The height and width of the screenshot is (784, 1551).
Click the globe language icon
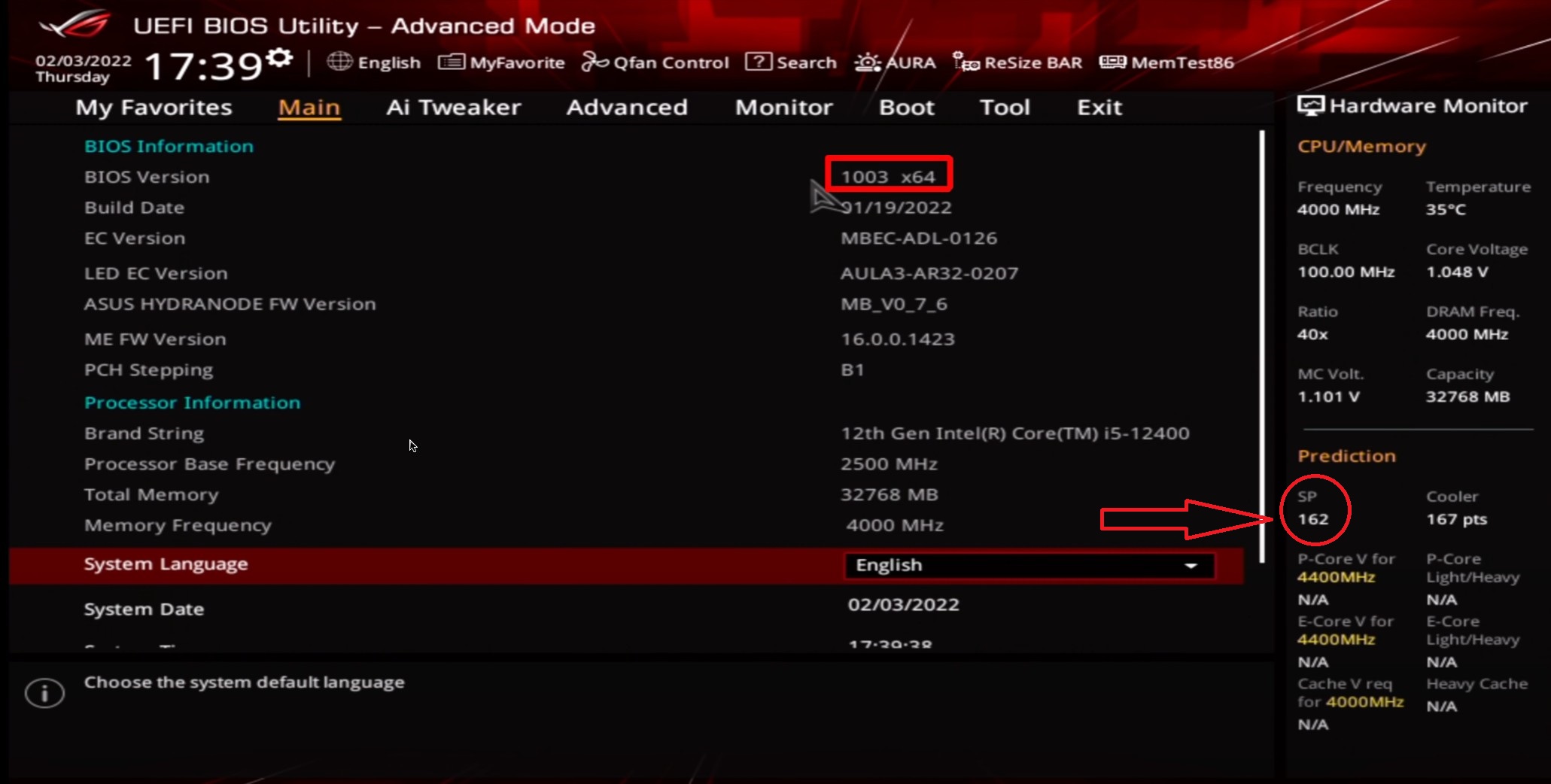click(x=339, y=62)
